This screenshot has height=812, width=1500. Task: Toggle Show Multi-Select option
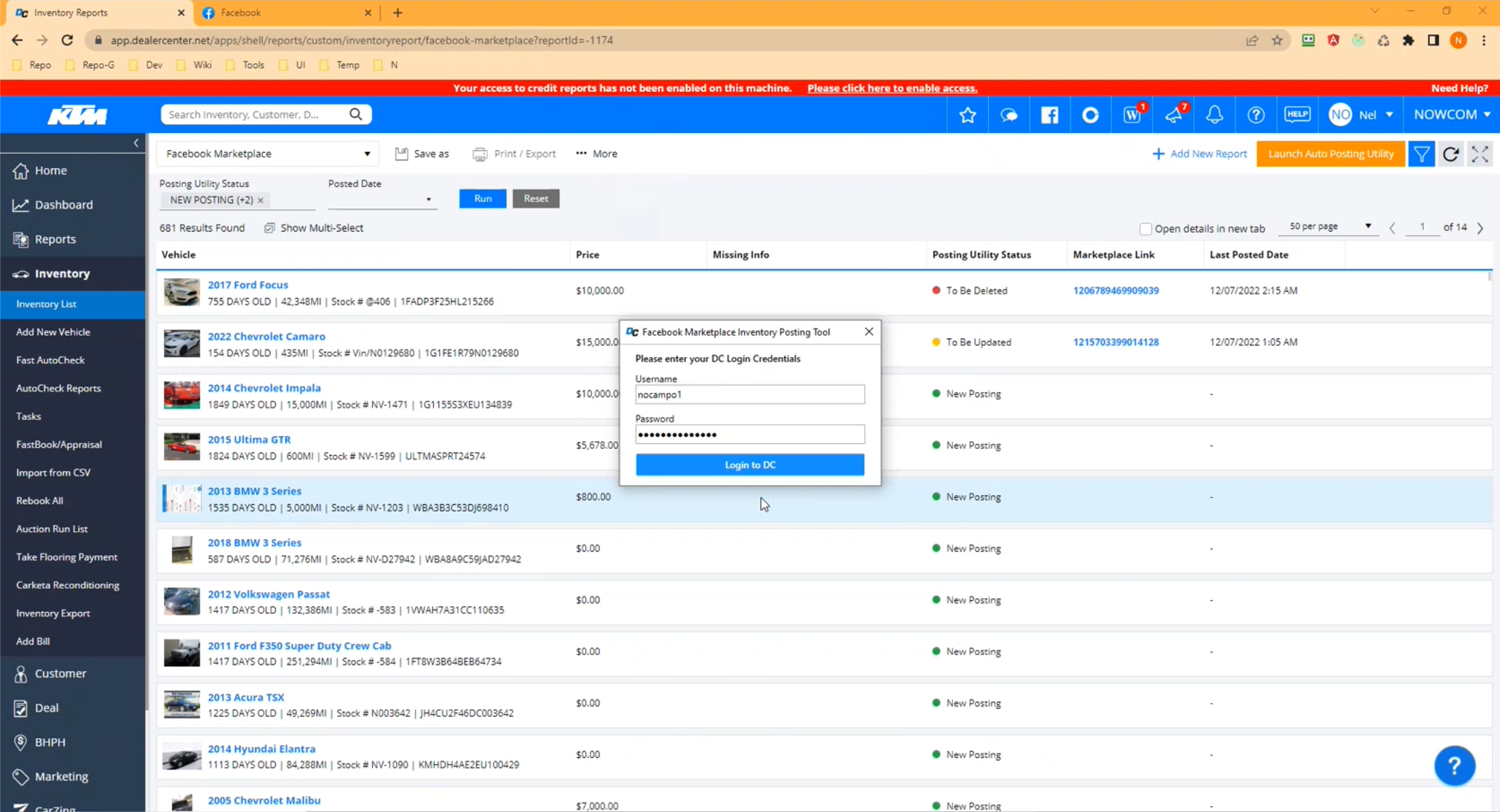(x=314, y=228)
